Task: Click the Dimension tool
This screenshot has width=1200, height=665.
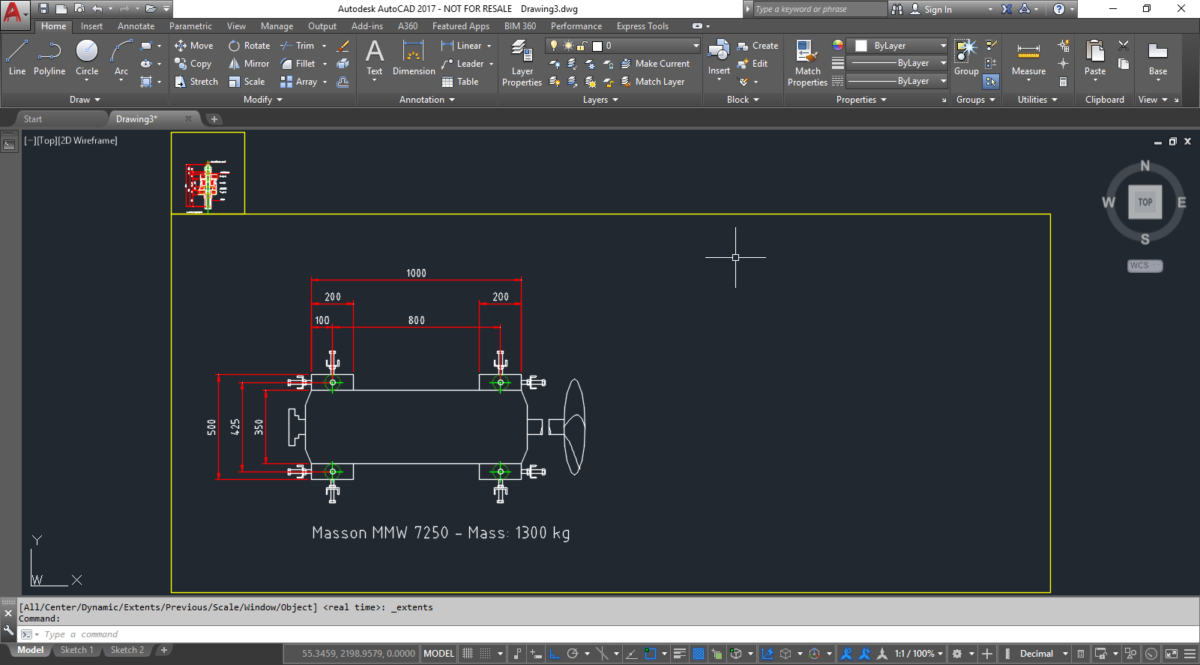Action: pos(414,58)
